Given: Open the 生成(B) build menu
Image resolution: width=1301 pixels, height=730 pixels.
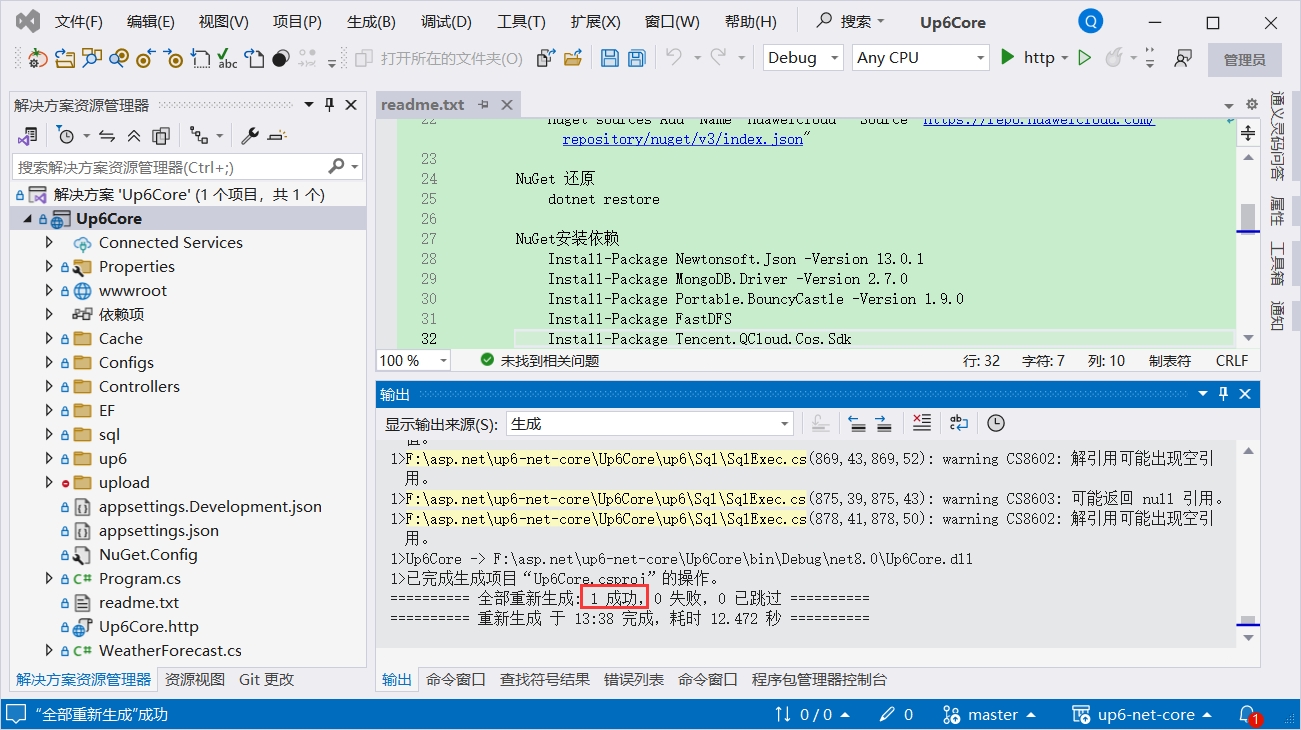Looking at the screenshot, I should [x=371, y=21].
